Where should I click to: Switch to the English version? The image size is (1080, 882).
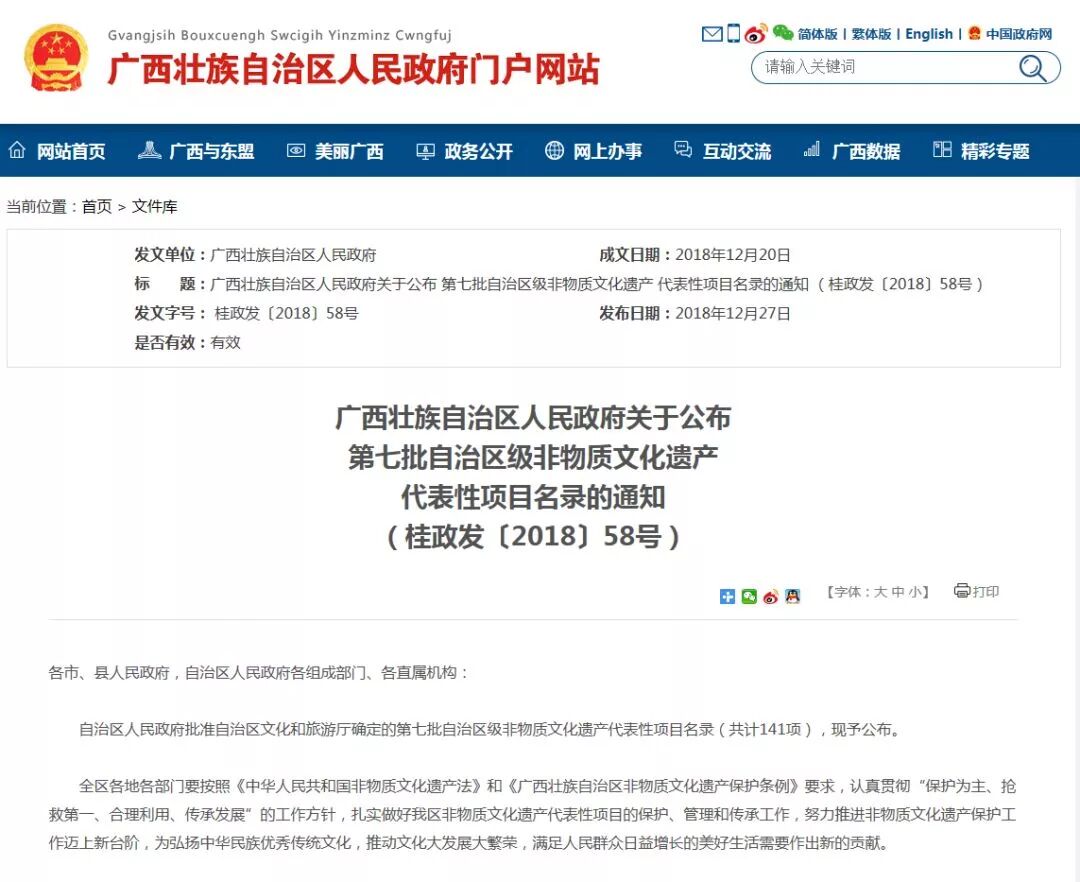tap(929, 33)
